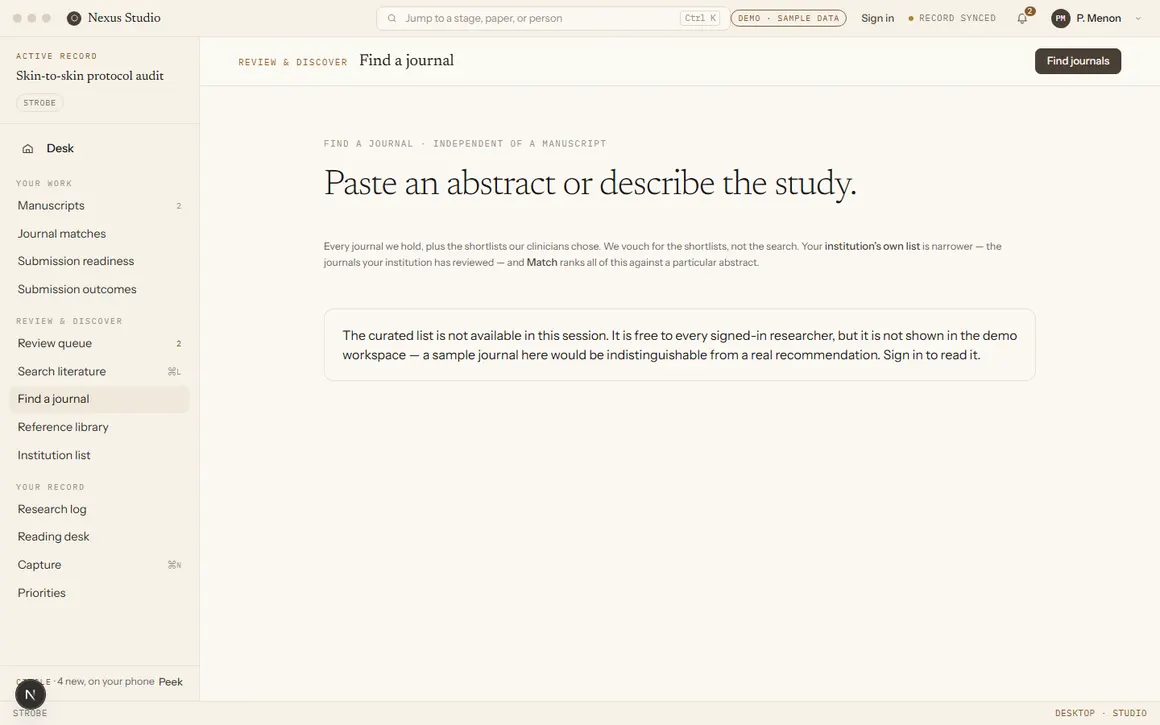Open Submission outcomes

tap(99, 289)
